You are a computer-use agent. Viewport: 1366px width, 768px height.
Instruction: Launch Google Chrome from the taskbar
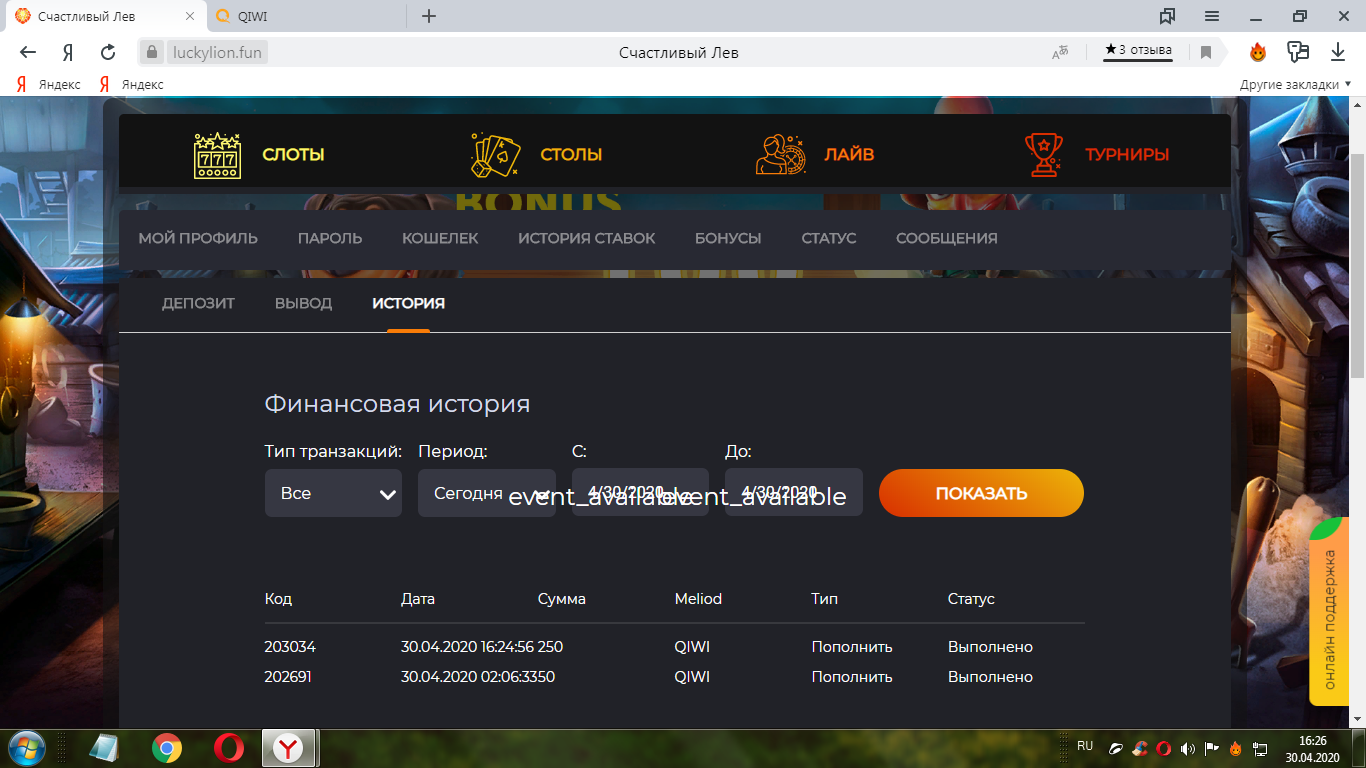coord(167,748)
